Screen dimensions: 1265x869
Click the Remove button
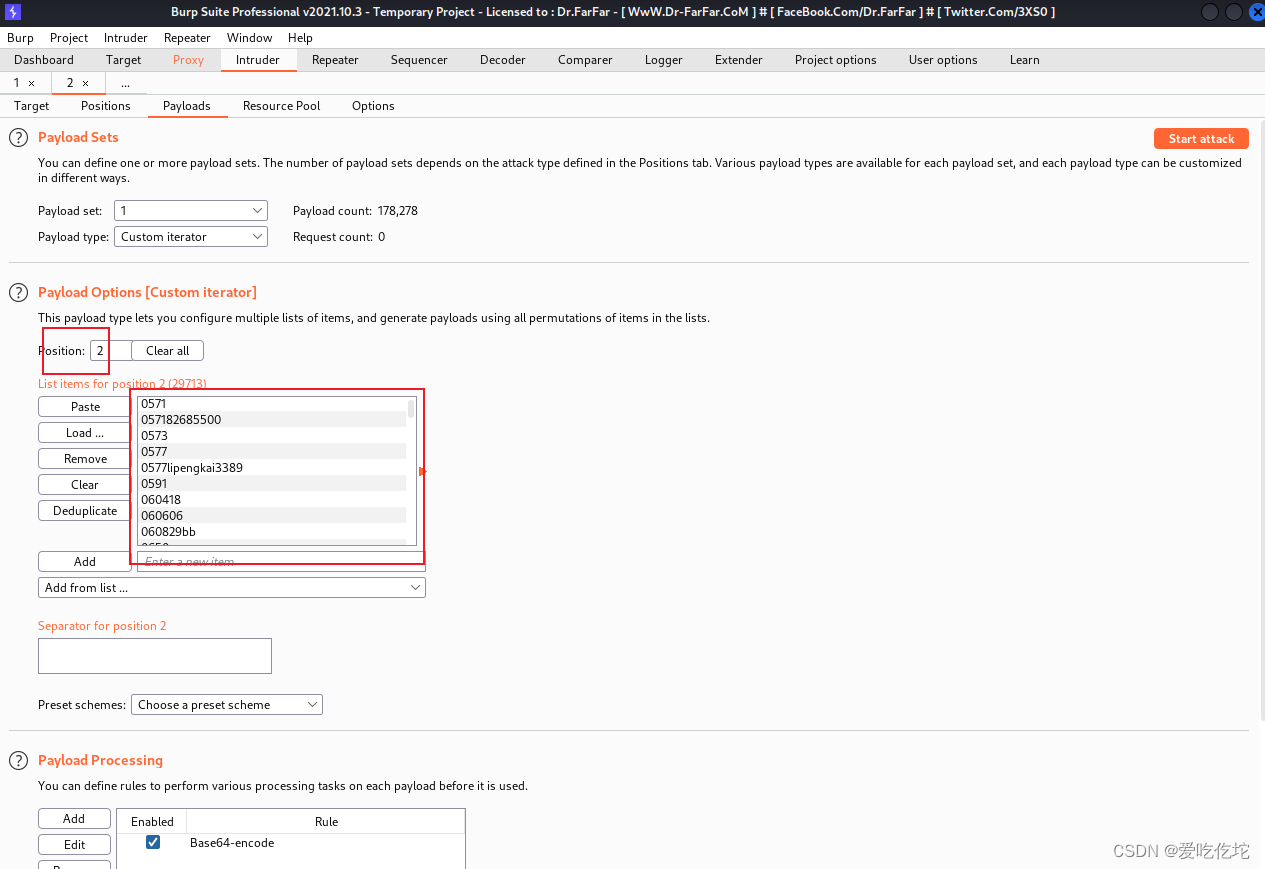[85, 459]
